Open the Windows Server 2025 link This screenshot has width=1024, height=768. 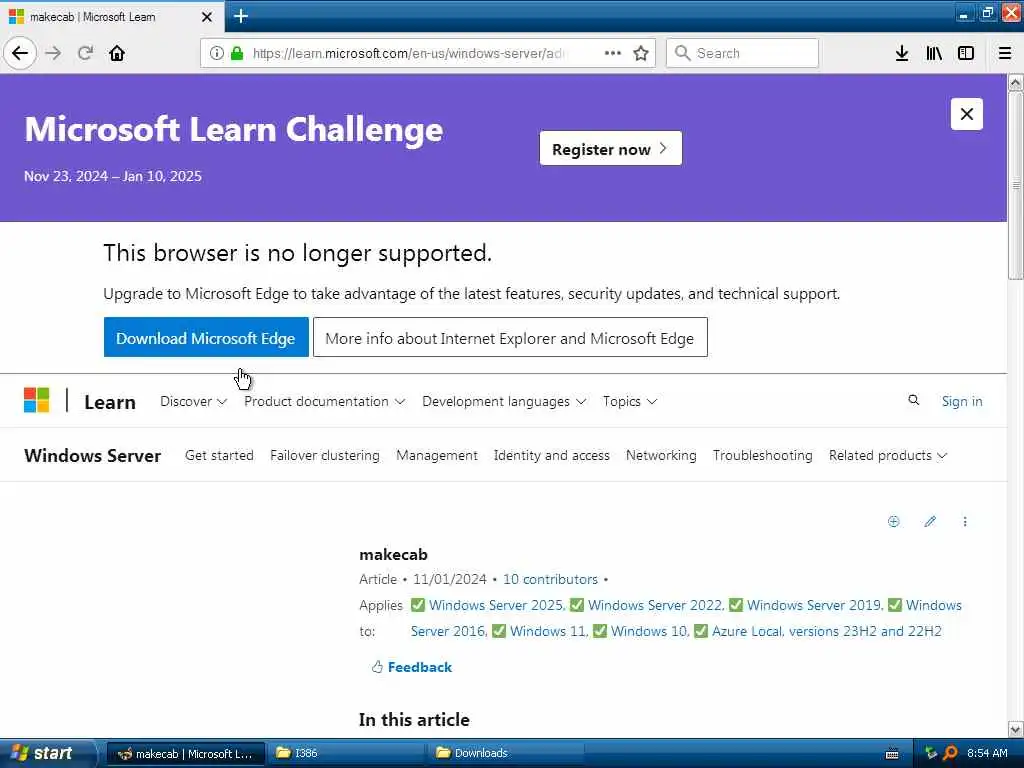point(496,605)
